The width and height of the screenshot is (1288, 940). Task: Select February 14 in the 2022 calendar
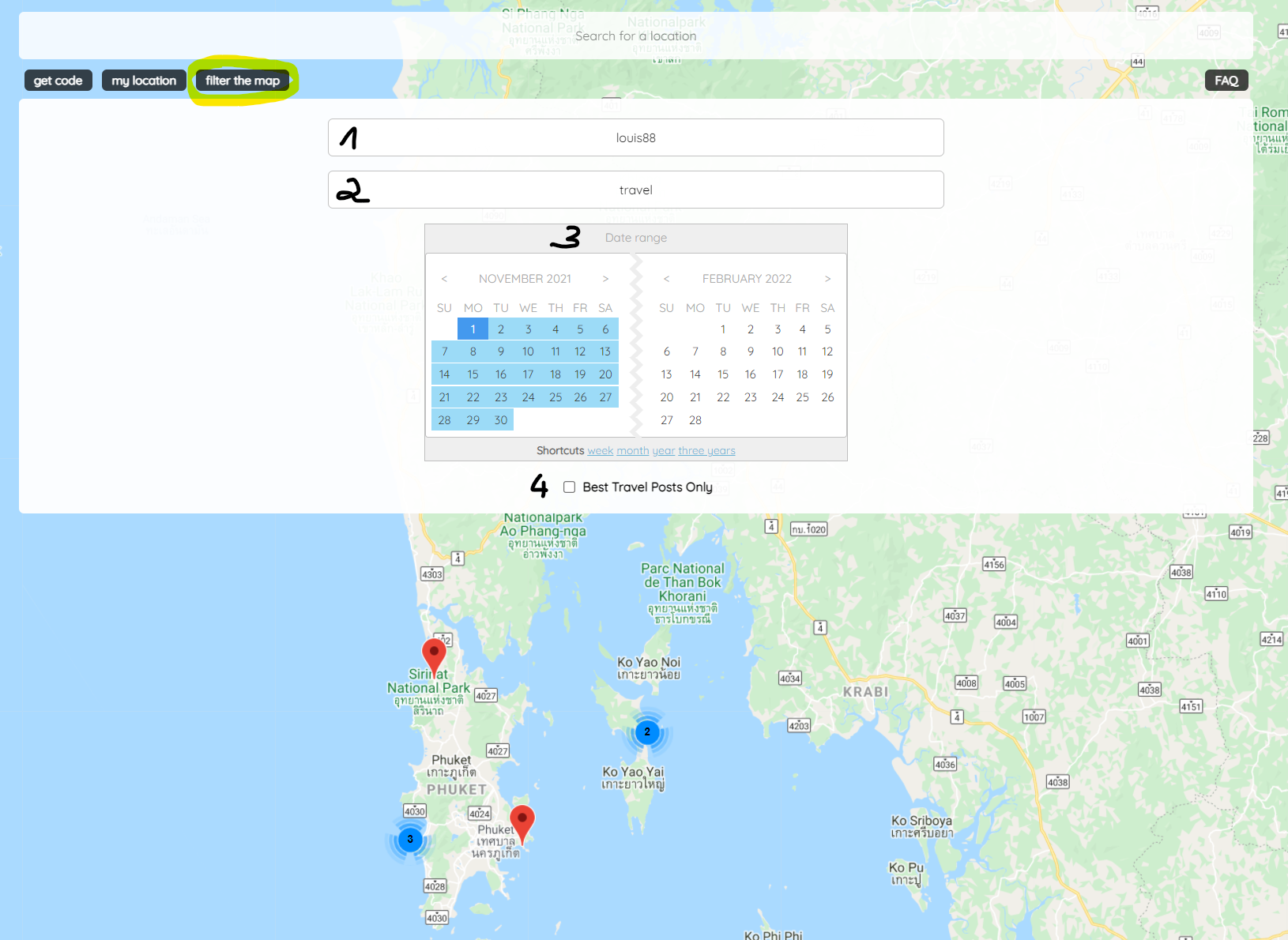(695, 374)
